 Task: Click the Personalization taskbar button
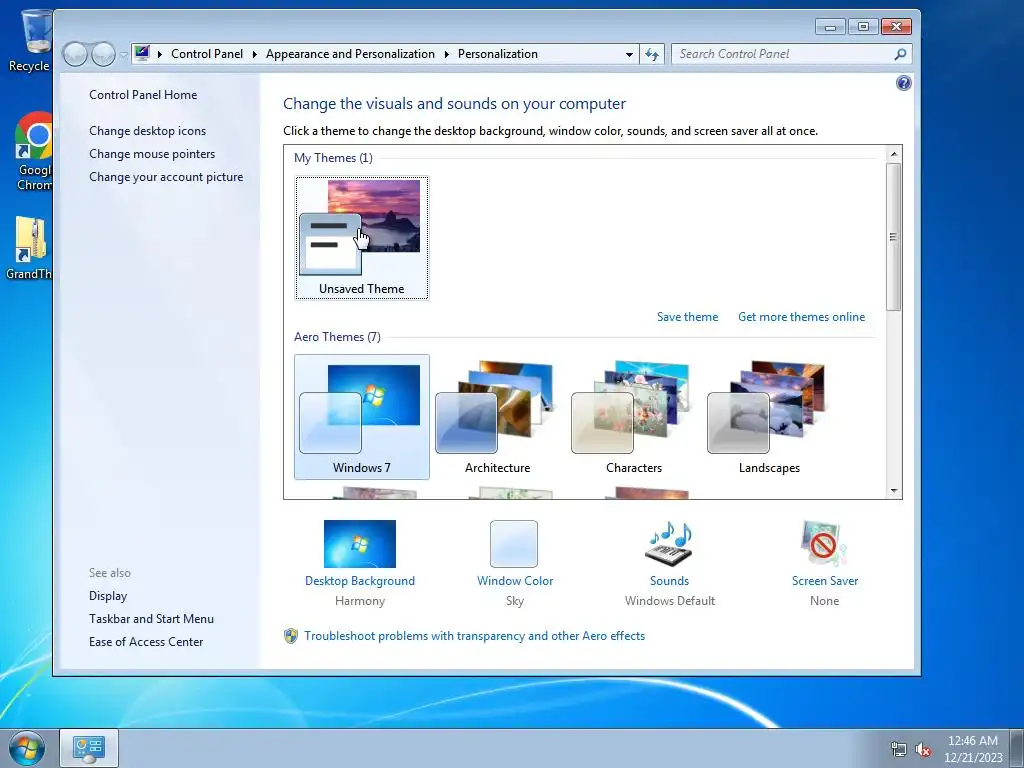[x=89, y=748]
